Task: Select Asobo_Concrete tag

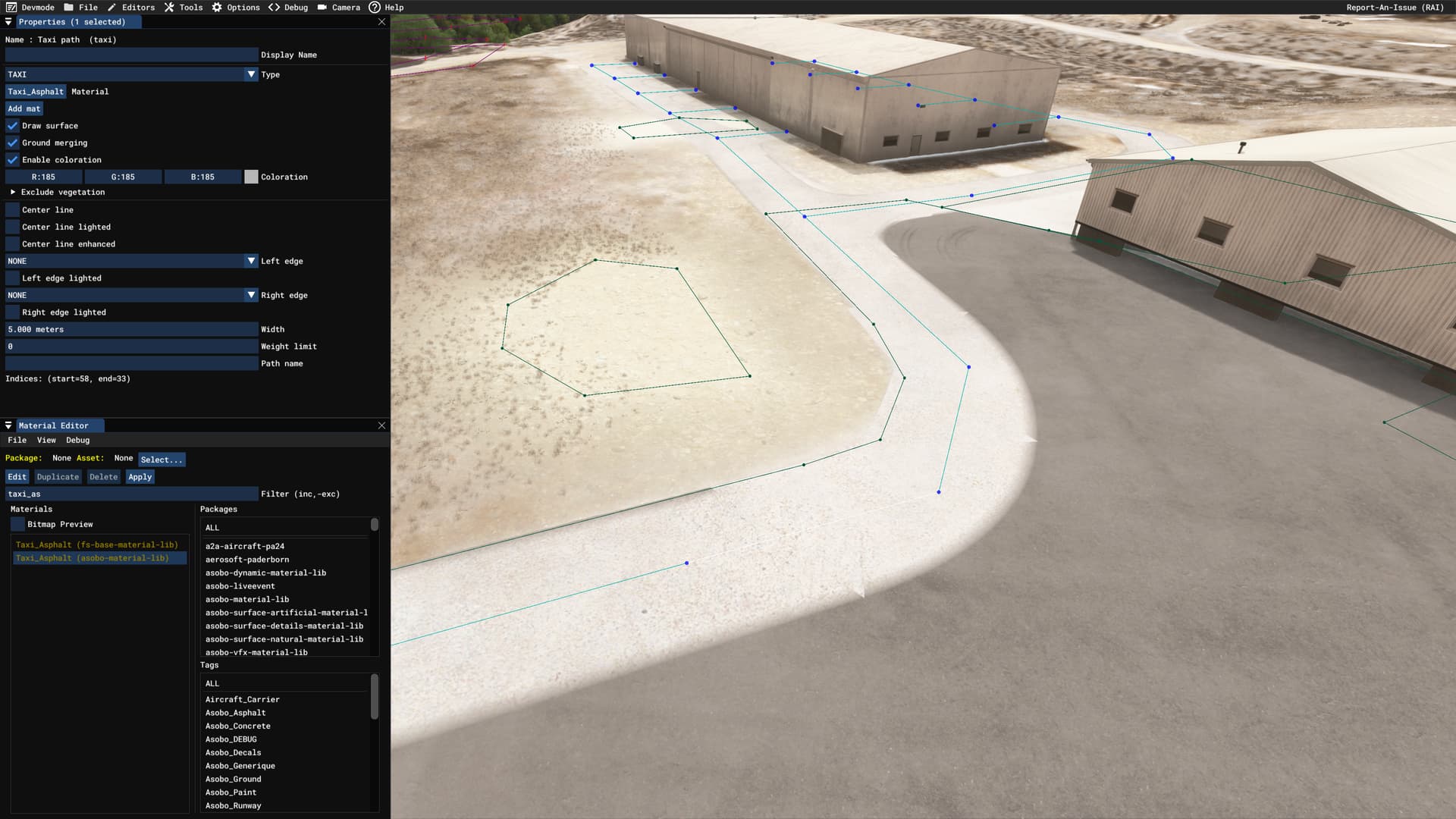Action: pos(237,726)
